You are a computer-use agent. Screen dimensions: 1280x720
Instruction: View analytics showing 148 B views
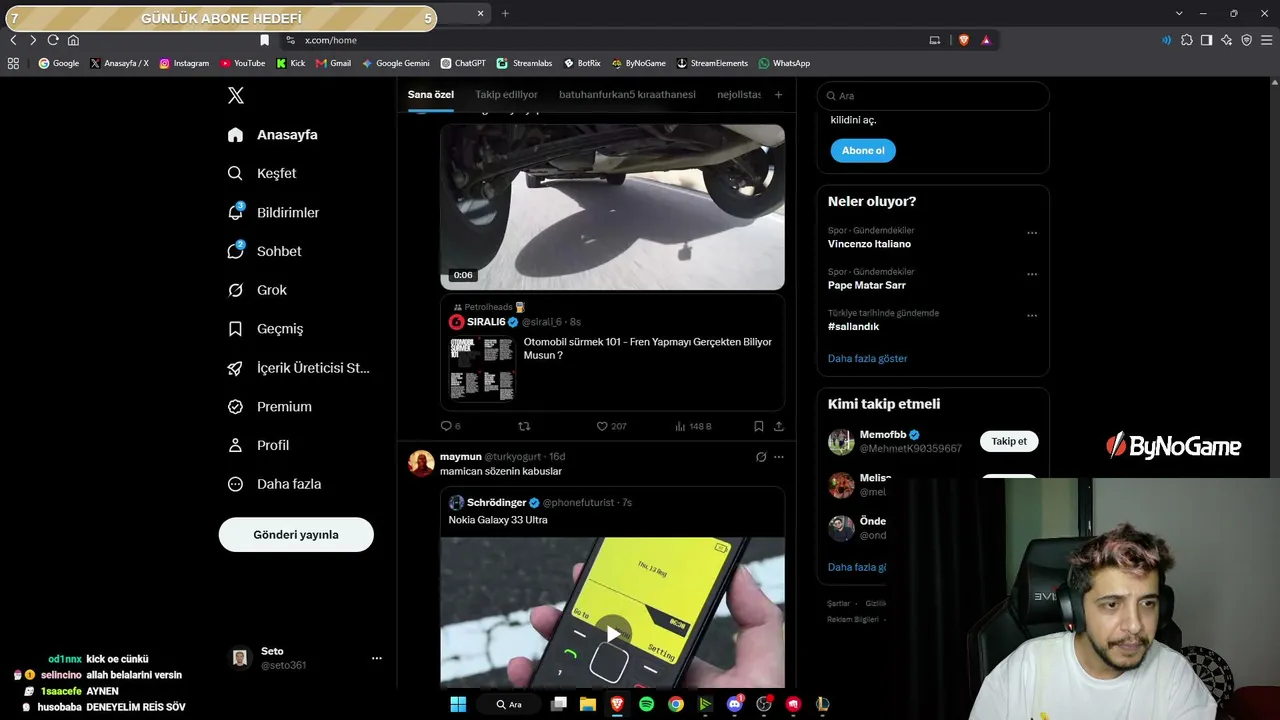click(693, 426)
